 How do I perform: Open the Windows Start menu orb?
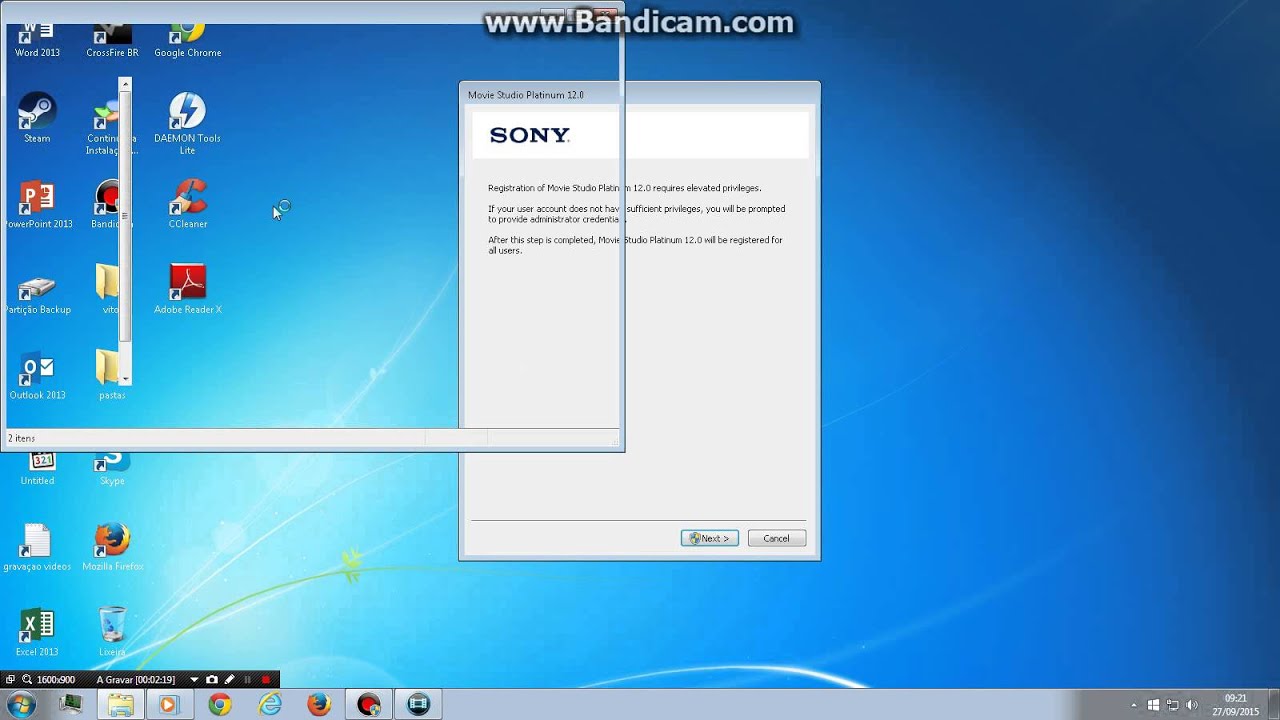coord(20,705)
